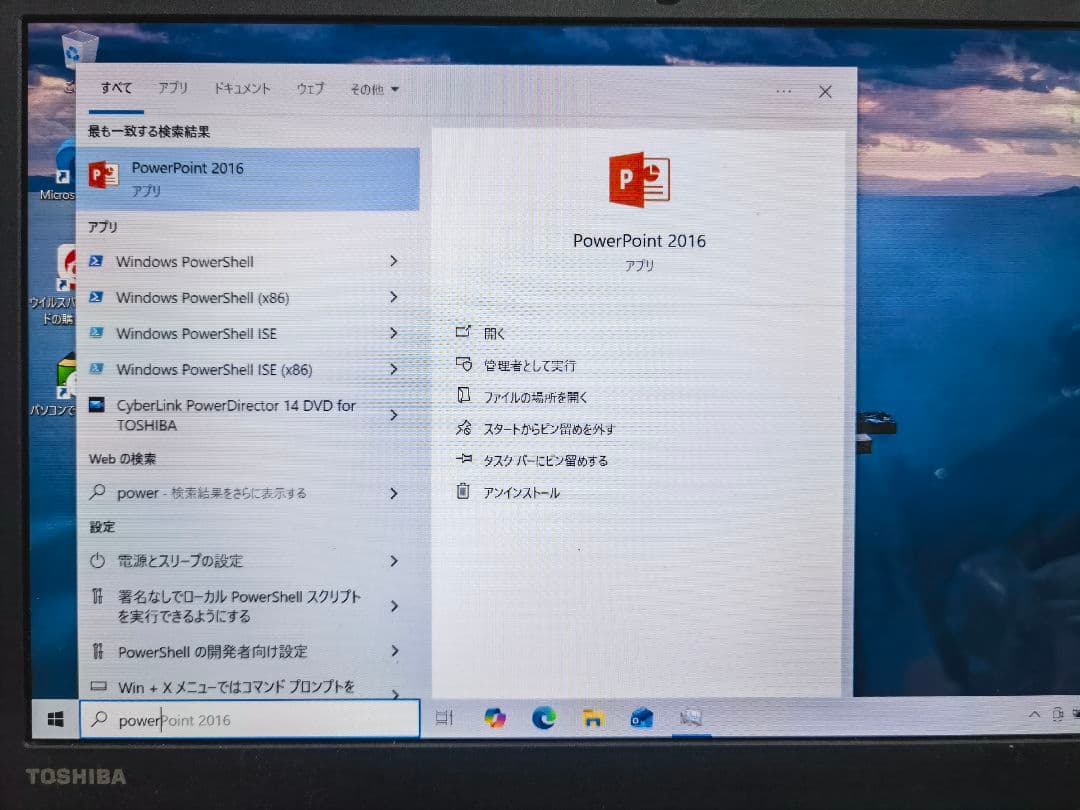The width and height of the screenshot is (1080, 810).
Task: Expand the Windows PowerShell result chevron
Action: click(394, 261)
